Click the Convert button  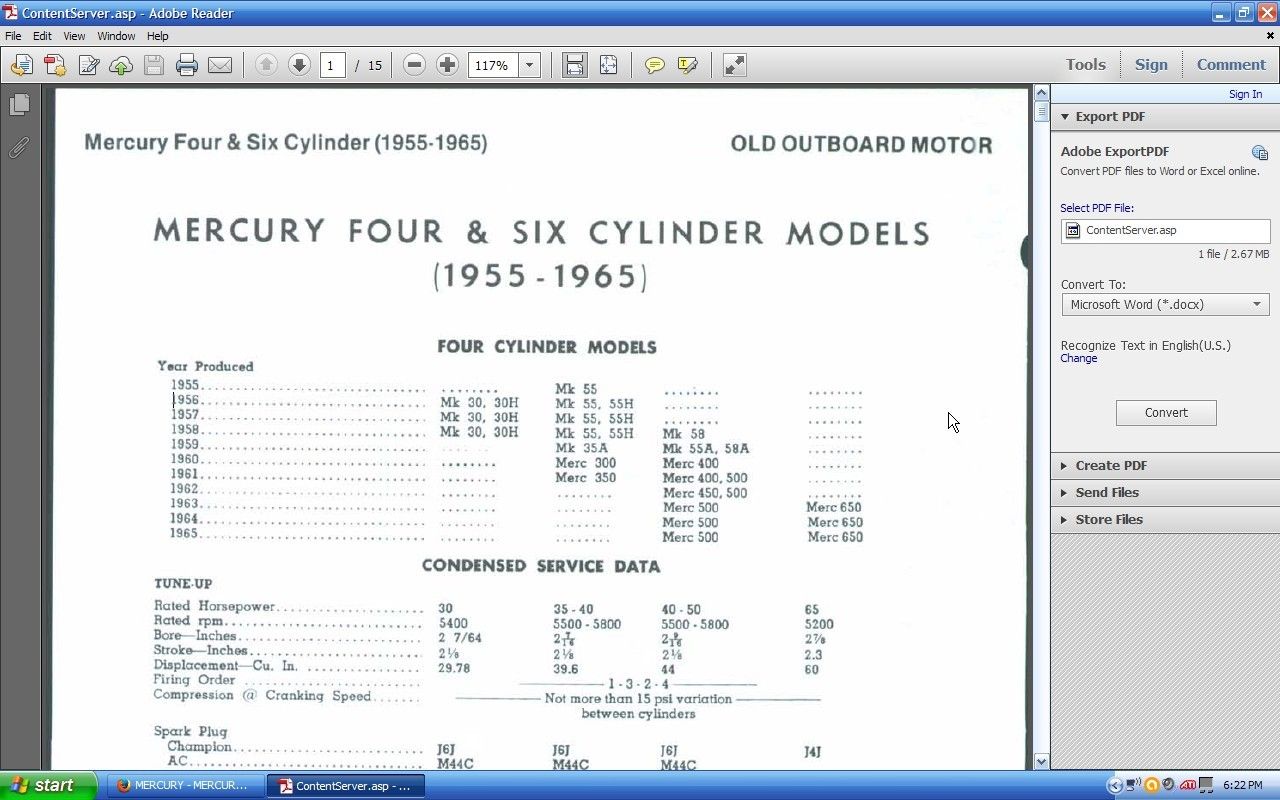click(x=1166, y=412)
